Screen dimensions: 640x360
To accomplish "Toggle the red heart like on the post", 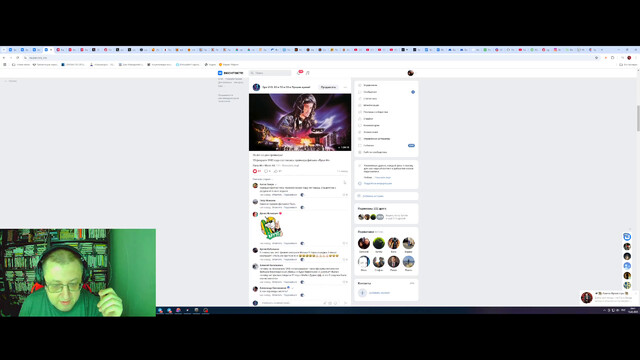I will pyautogui.click(x=255, y=171).
